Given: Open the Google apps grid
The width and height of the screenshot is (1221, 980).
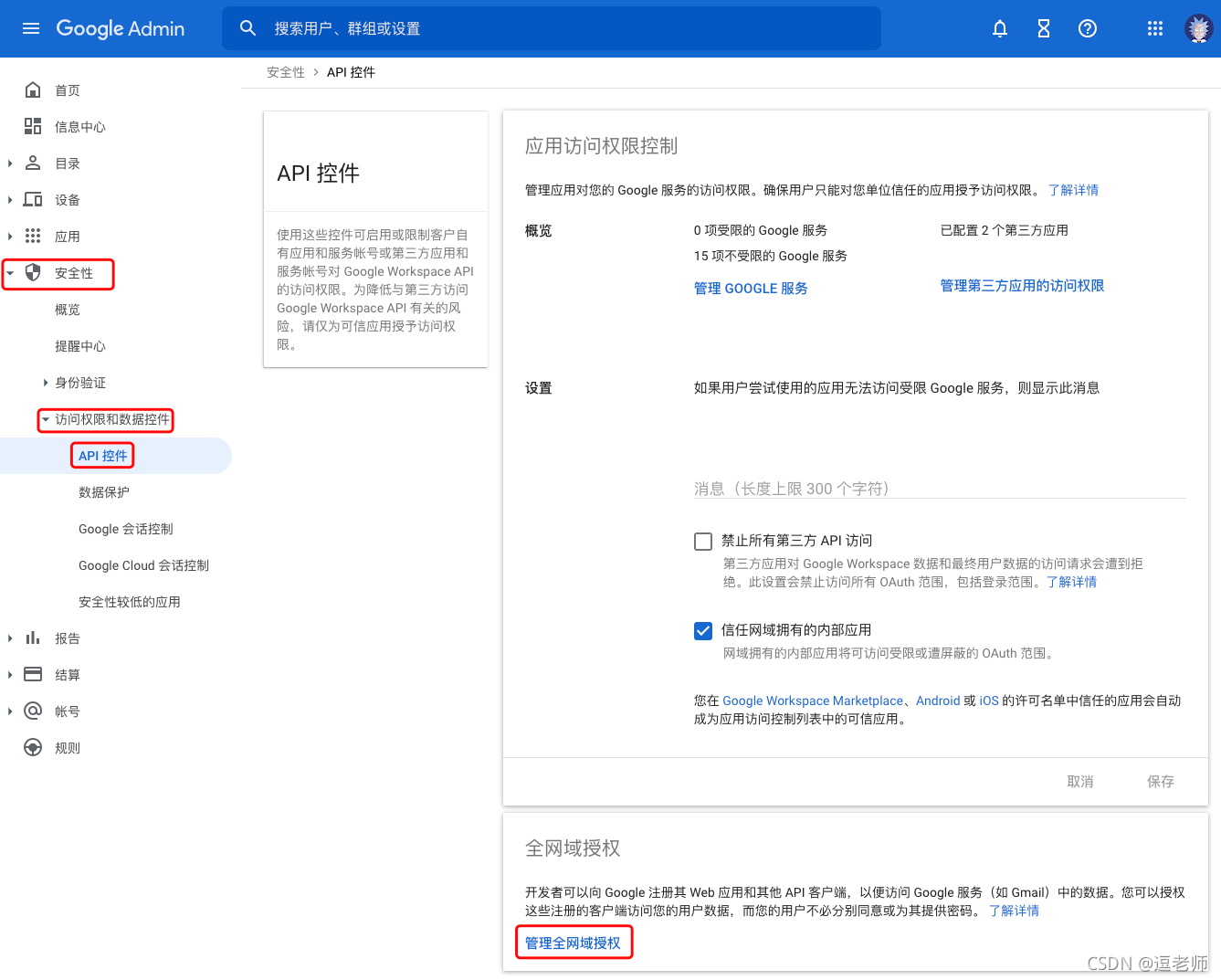Looking at the screenshot, I should pyautogui.click(x=1155, y=28).
